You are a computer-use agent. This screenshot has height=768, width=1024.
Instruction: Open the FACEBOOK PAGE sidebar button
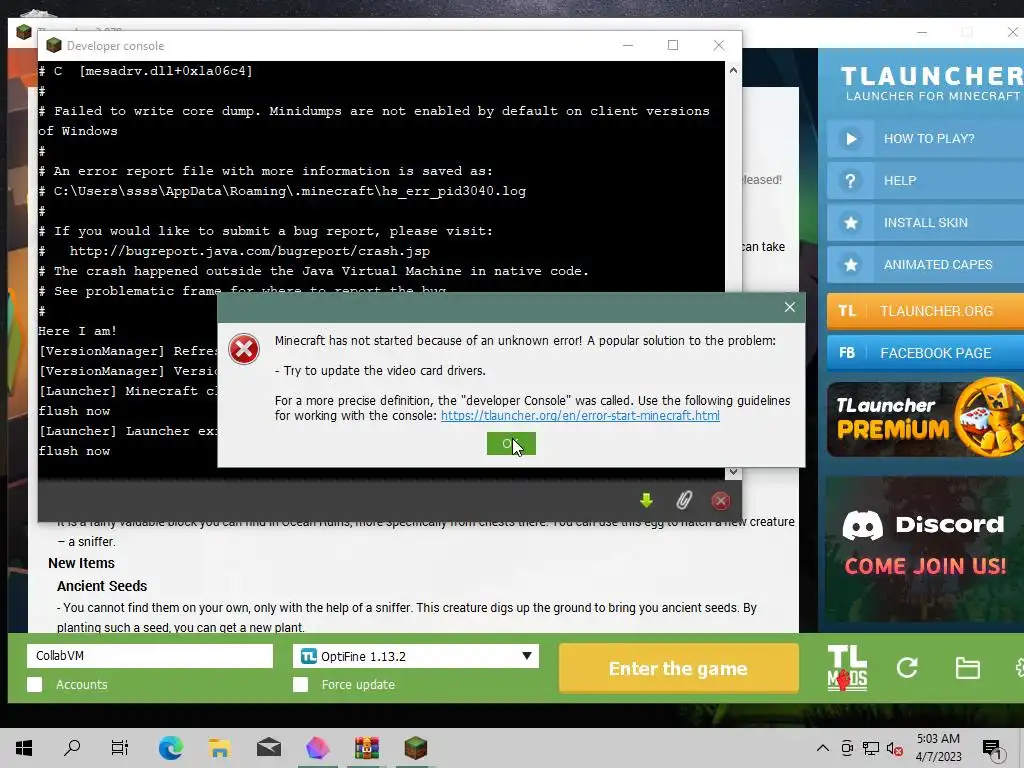point(925,353)
